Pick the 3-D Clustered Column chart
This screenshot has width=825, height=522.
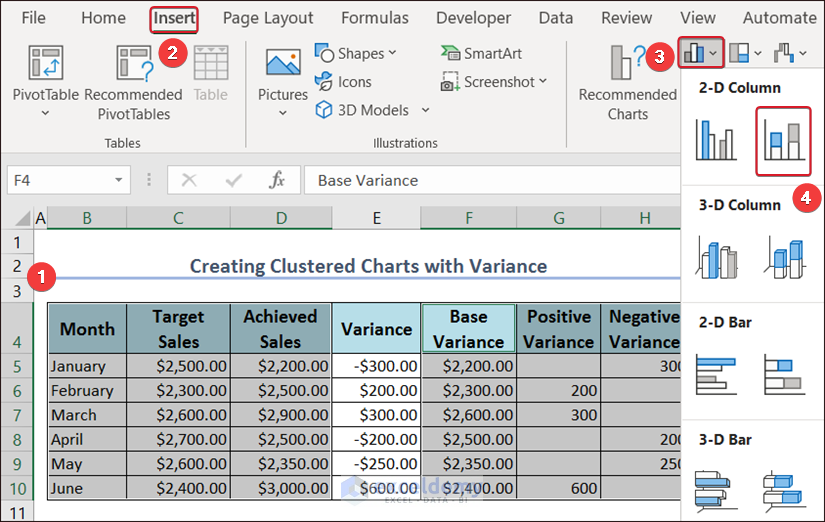click(x=716, y=257)
